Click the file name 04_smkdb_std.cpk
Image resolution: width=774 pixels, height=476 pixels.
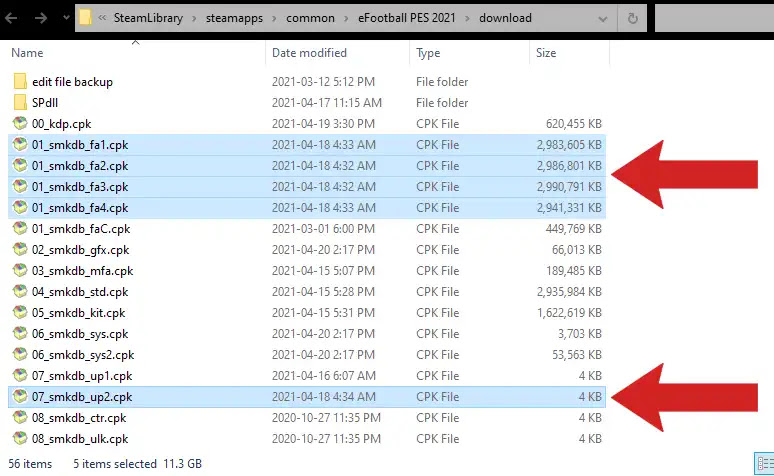(x=80, y=292)
